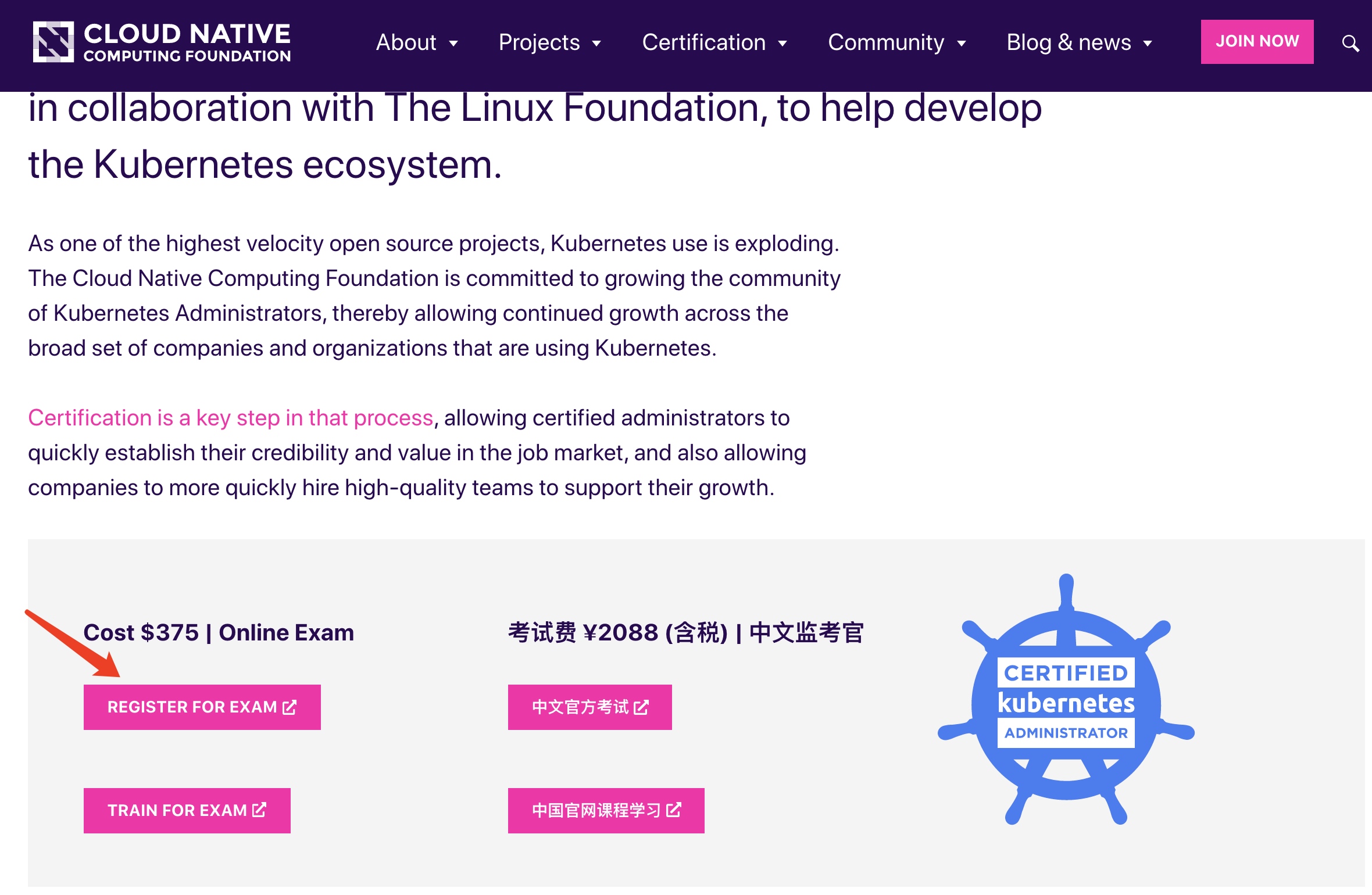Expand the Projects dropdown arrow
Viewport: 1372px width, 895px height.
596,44
